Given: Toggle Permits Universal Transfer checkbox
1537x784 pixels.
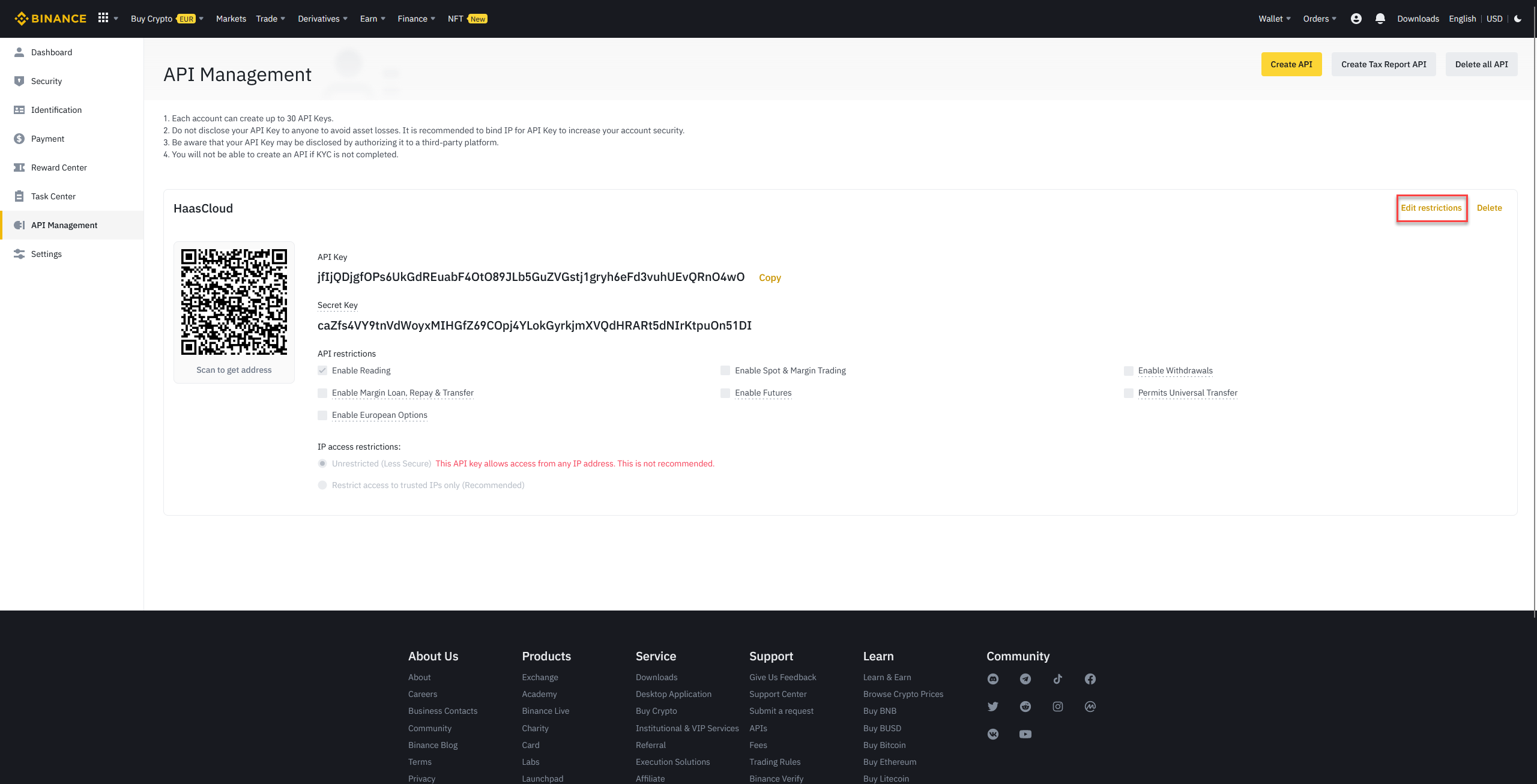Looking at the screenshot, I should [x=1129, y=393].
